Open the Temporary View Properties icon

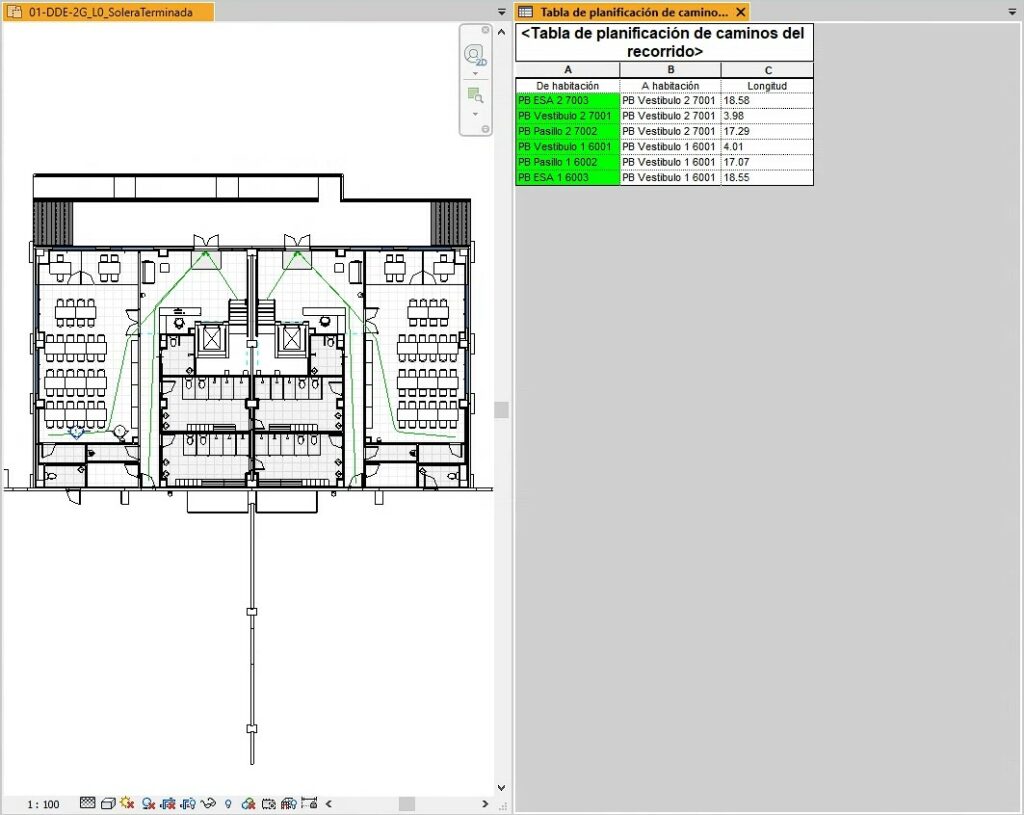pos(246,803)
